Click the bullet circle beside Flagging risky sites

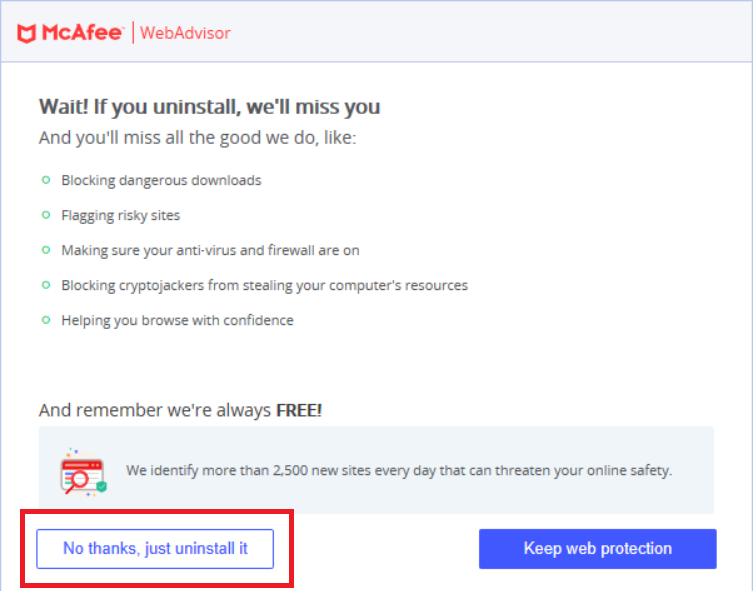tap(45, 215)
